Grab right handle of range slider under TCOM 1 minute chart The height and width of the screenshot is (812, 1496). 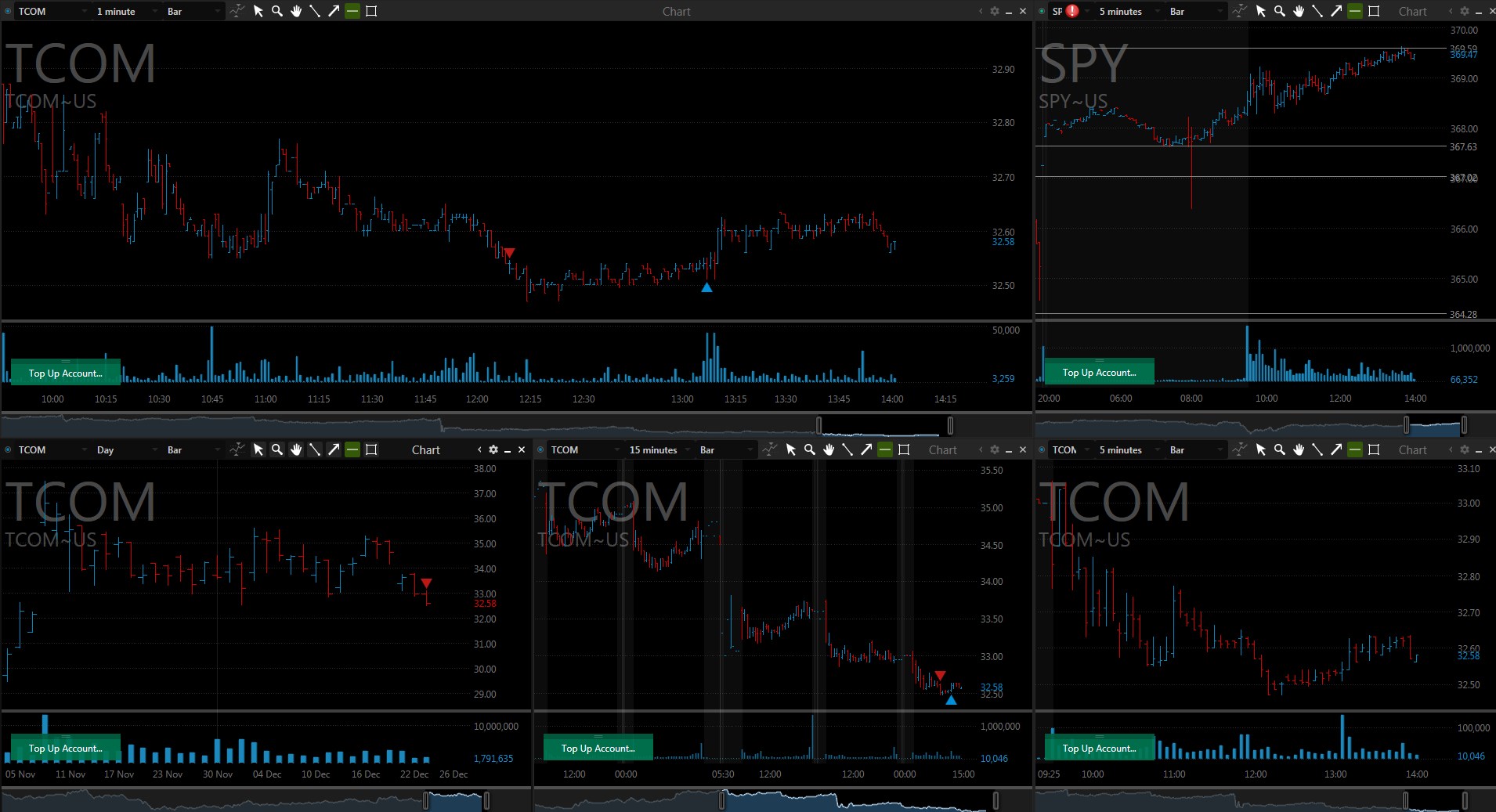(950, 425)
